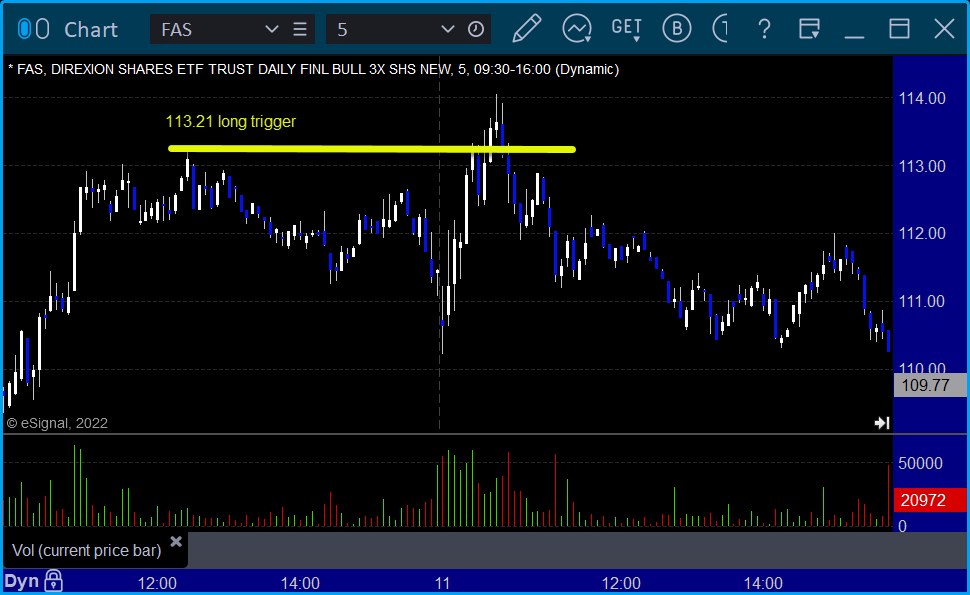
Task: Click the partially shown circled T icon
Action: [x=719, y=28]
